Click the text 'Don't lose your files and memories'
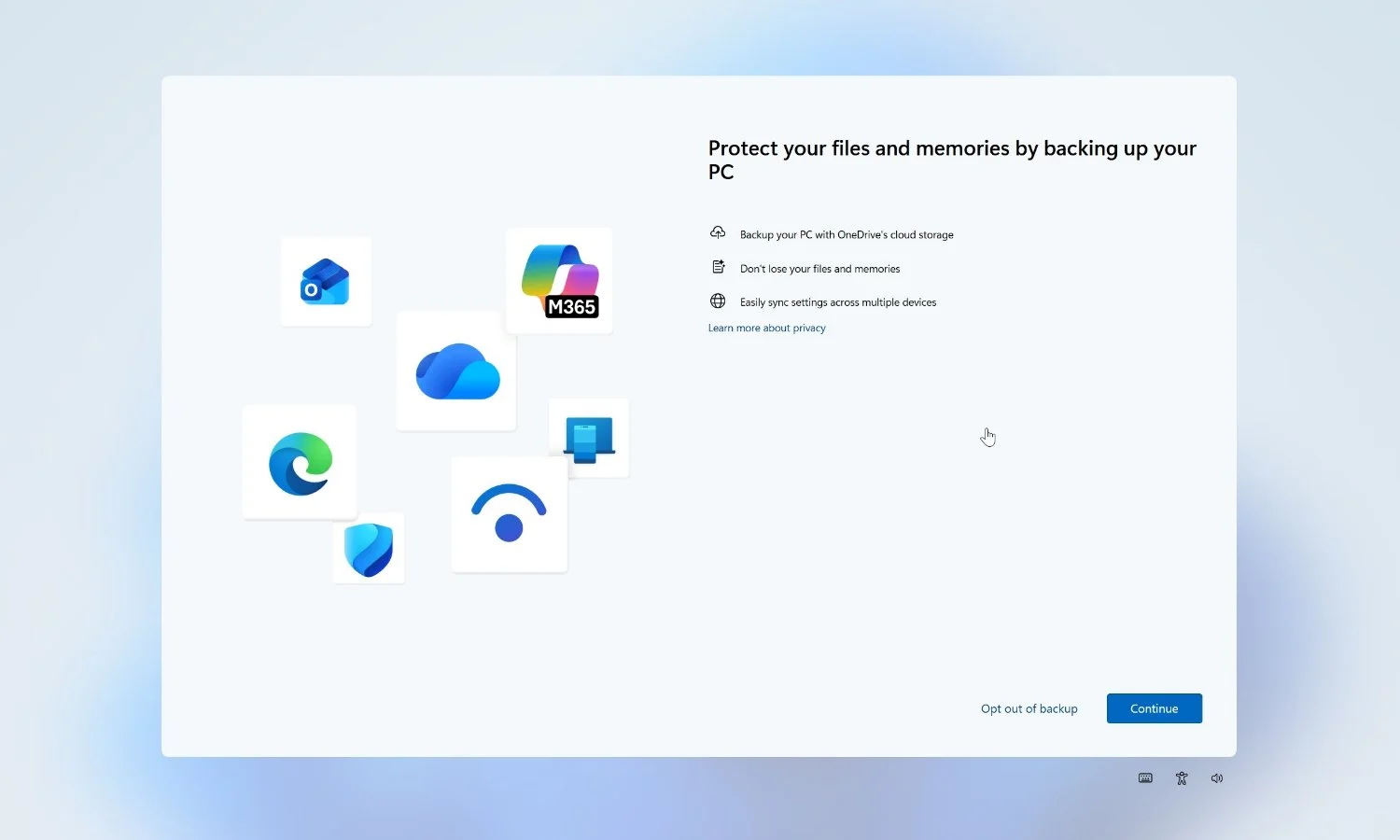This screenshot has width=1400, height=840. pos(819,269)
